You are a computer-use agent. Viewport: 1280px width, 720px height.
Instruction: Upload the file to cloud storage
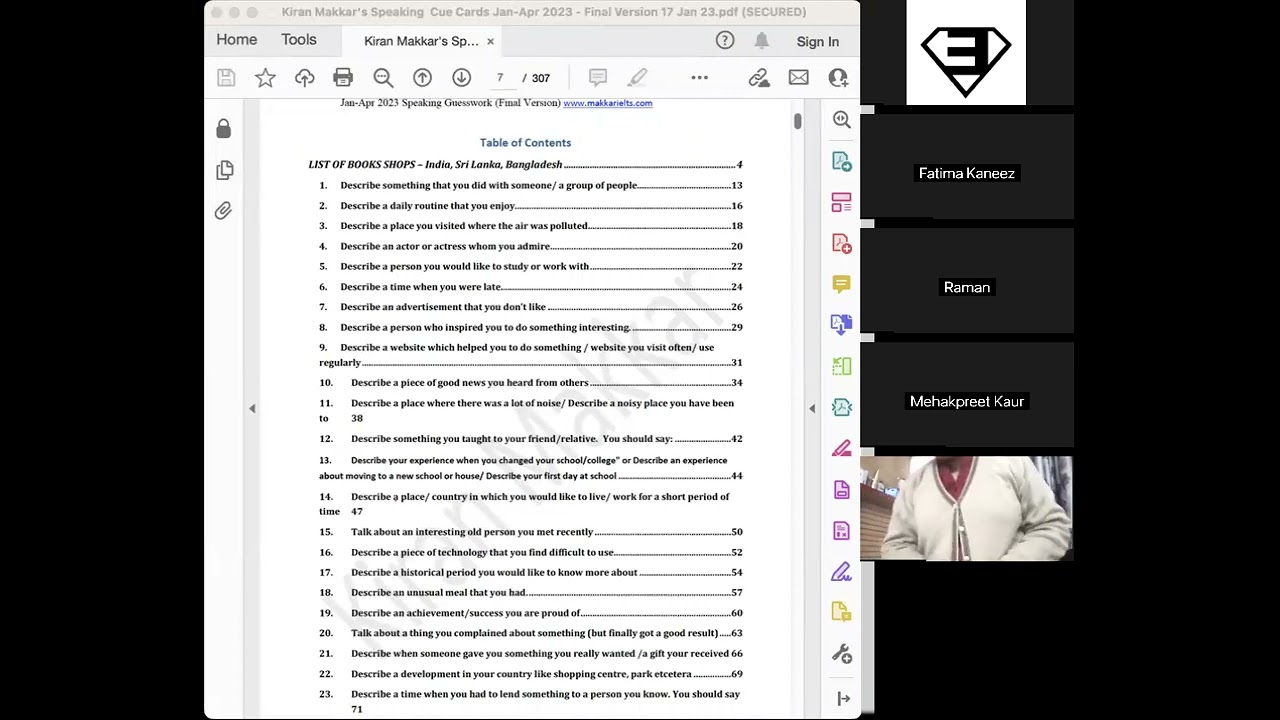pyautogui.click(x=304, y=78)
